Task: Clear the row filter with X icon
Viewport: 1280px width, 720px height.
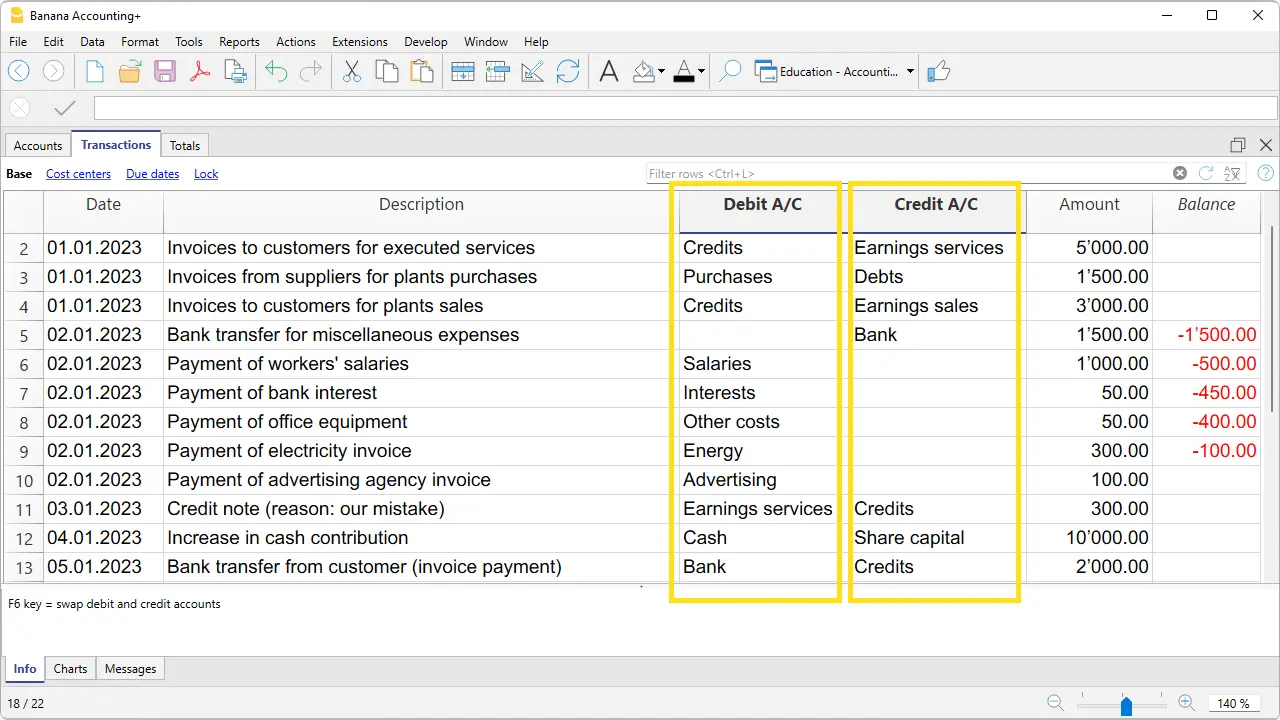Action: pos(1180,173)
